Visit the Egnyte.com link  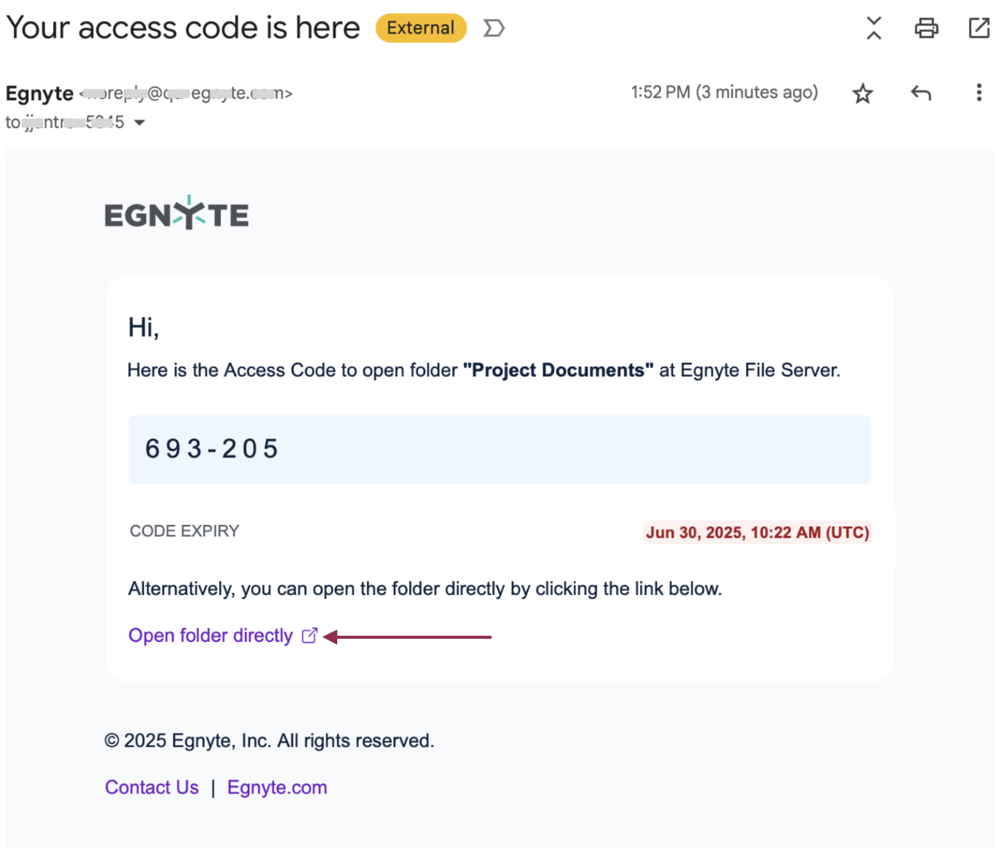coord(277,787)
